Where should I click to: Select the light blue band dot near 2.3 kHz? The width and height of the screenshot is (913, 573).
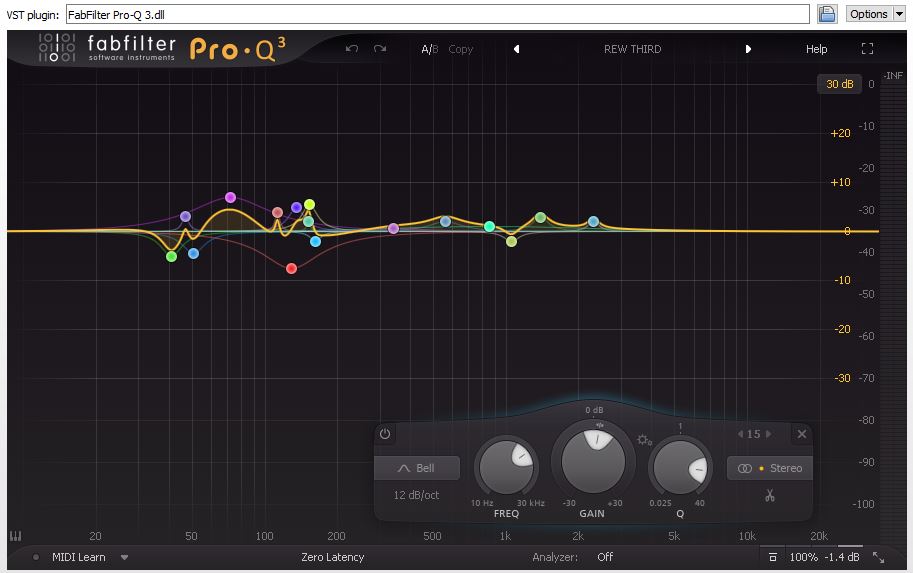pyautogui.click(x=593, y=221)
